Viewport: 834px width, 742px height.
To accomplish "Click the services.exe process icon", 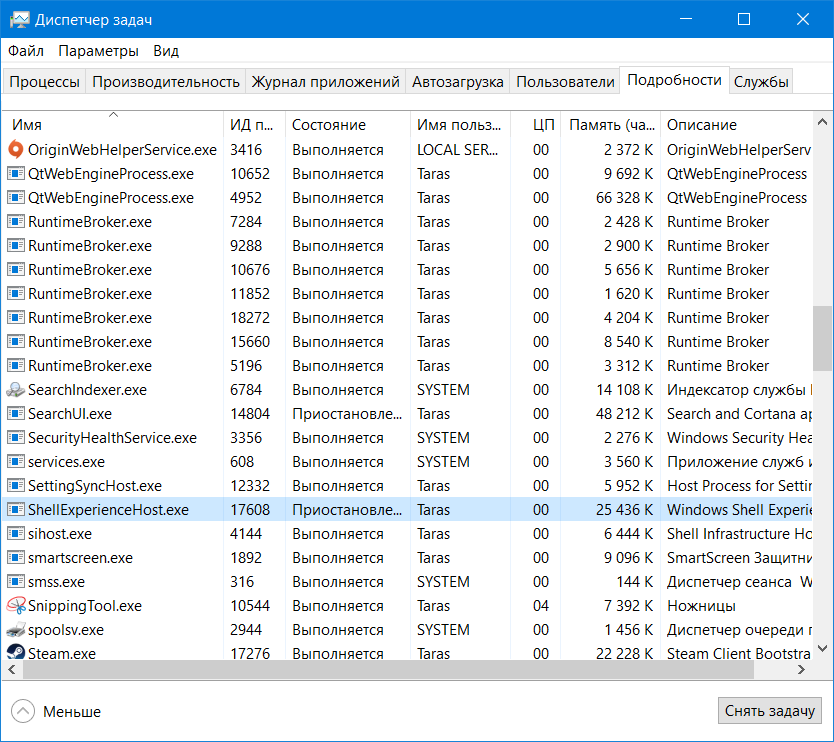I will click(x=15, y=461).
